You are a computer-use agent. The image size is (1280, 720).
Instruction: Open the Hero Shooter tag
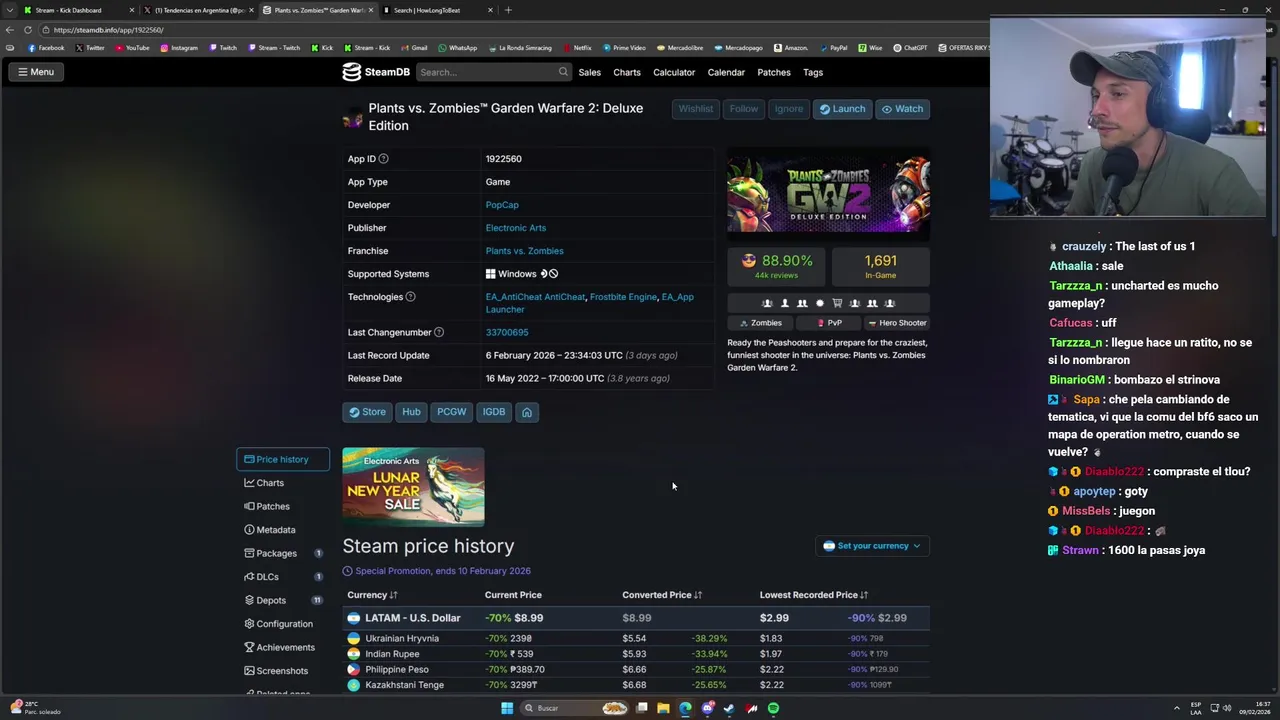coord(897,323)
